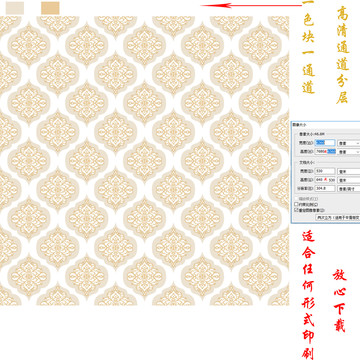Click the red arrow pointing at the swatches
This screenshot has height=360, width=360.
(x=251, y=5)
